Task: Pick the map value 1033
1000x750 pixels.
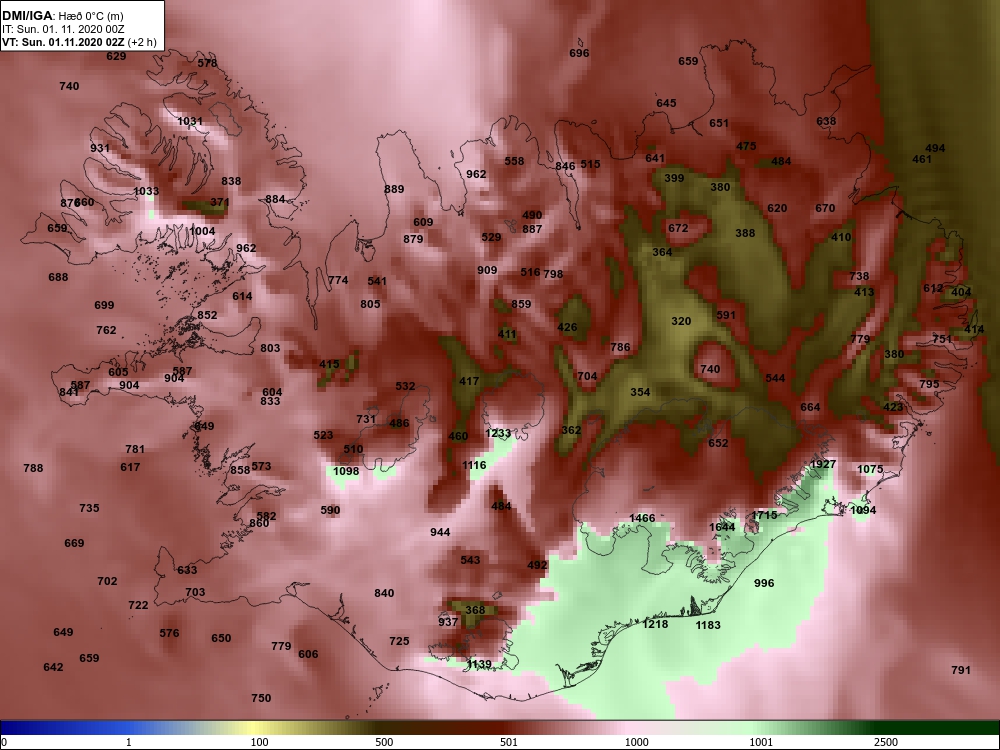Action: pos(146,191)
